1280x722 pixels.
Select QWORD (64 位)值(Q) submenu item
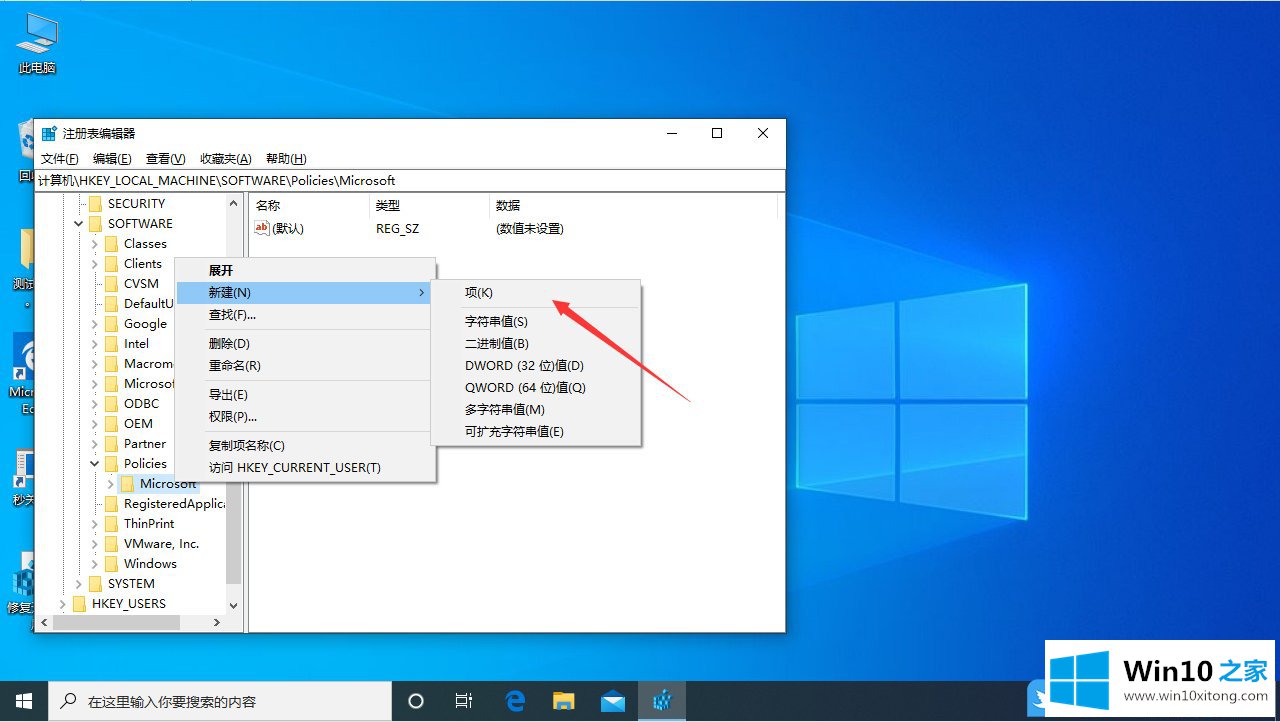(x=536, y=388)
